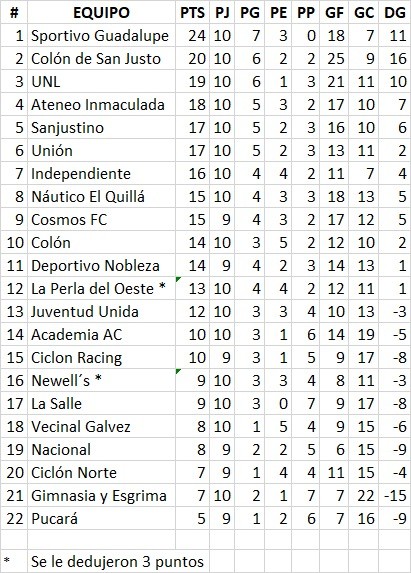Select the Deportivo Nobleza cell
This screenshot has height=573, width=411.
pos(101,266)
